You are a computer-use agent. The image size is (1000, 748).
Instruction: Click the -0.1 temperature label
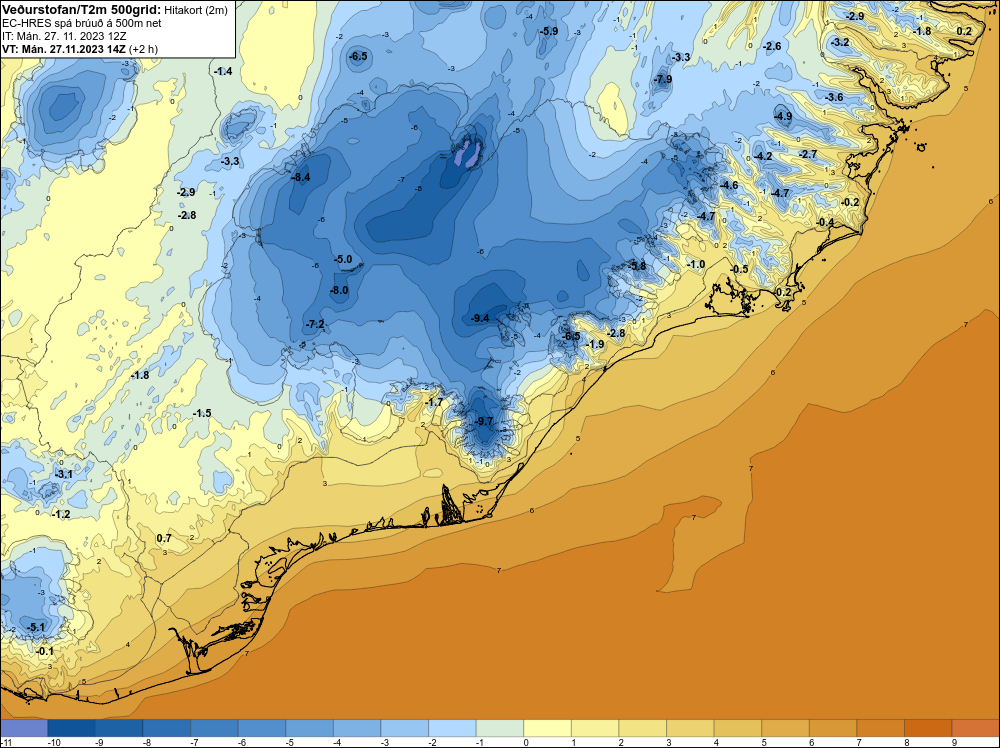[x=45, y=651]
